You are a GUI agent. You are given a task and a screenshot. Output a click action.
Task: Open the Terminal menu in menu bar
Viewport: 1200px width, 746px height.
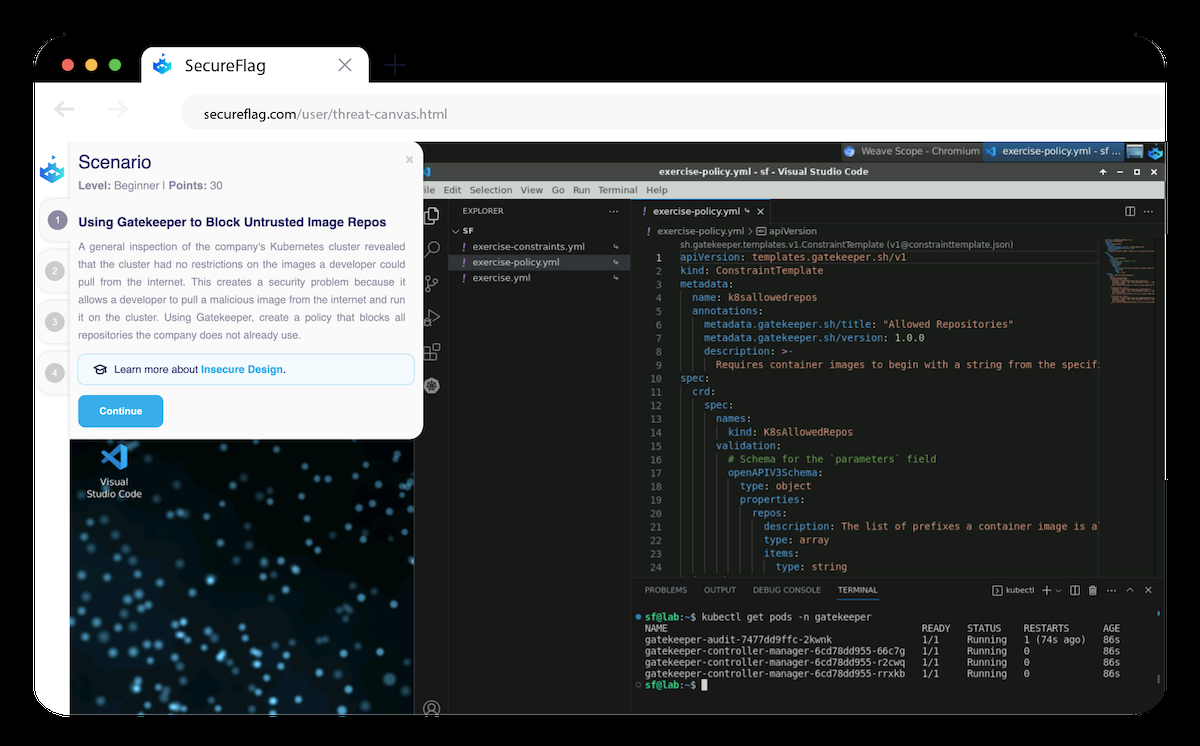click(x=618, y=190)
